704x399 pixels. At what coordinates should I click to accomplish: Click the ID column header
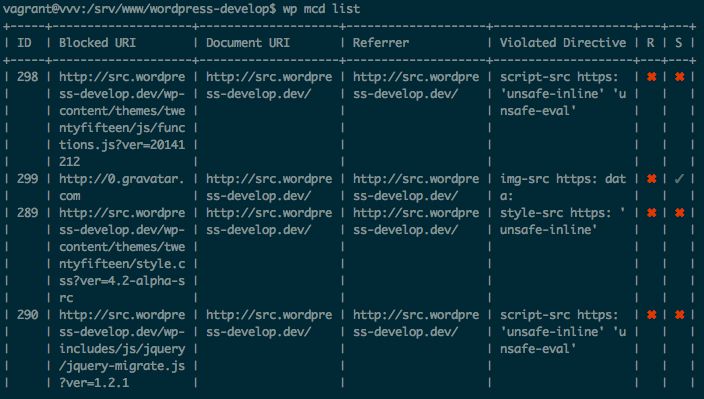point(24,43)
